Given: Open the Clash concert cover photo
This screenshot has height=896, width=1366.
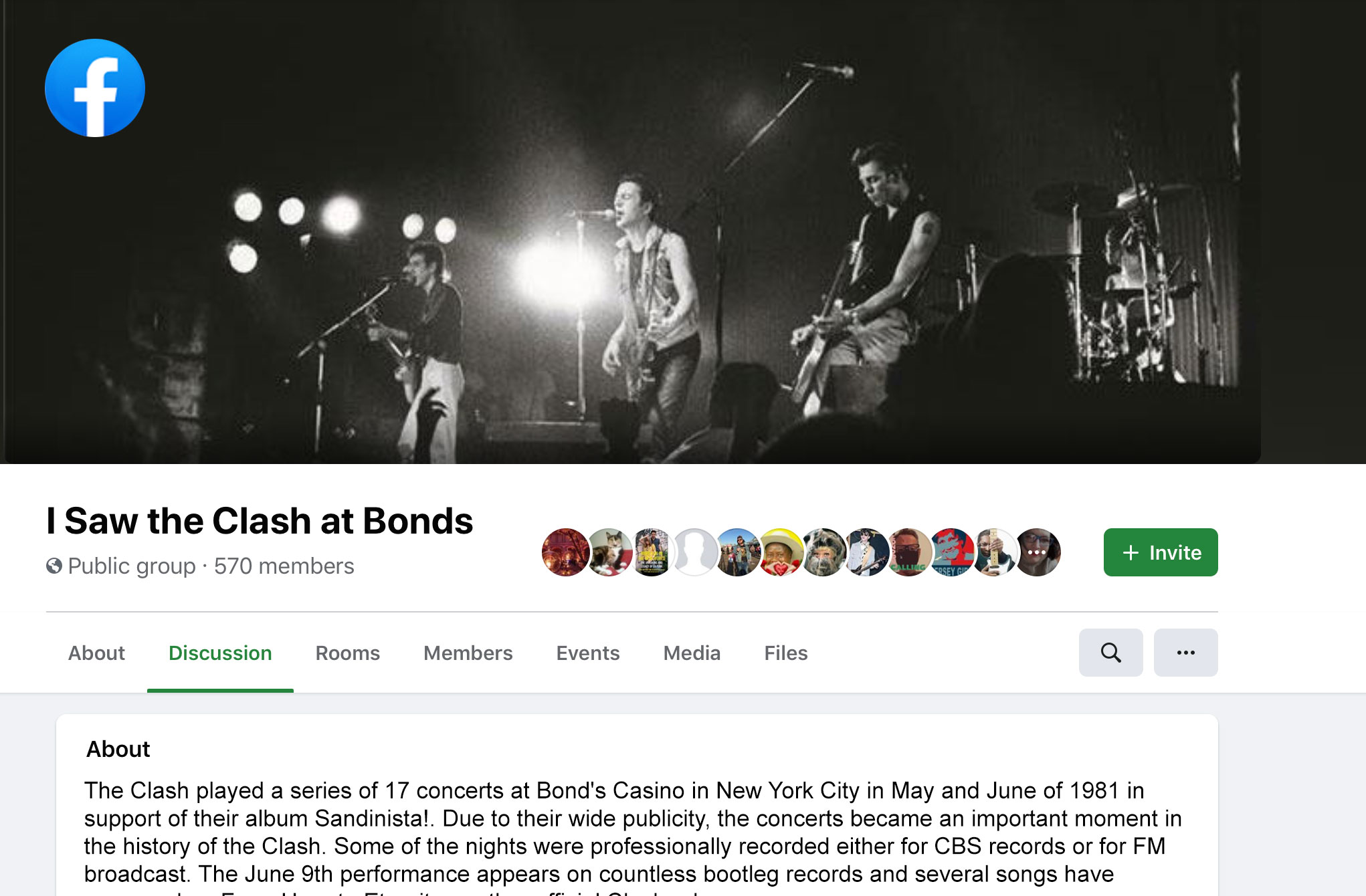Looking at the screenshot, I should [630, 232].
